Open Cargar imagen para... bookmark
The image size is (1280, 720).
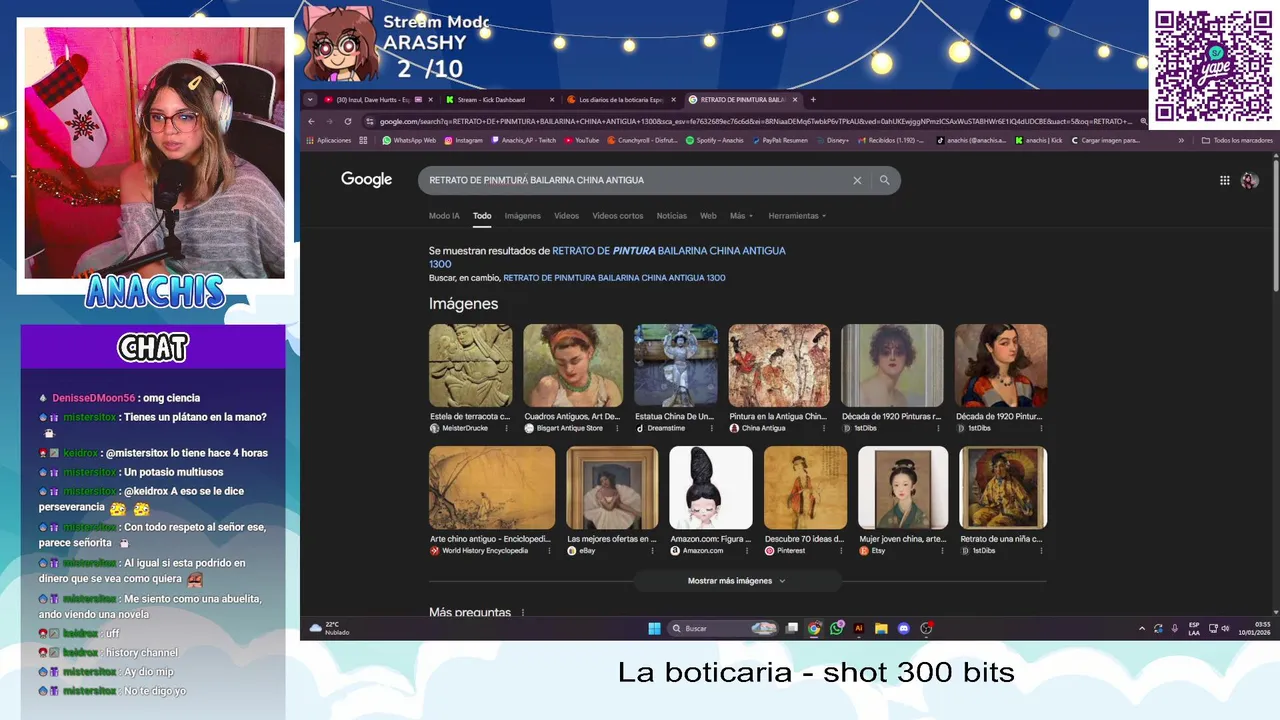point(1105,141)
